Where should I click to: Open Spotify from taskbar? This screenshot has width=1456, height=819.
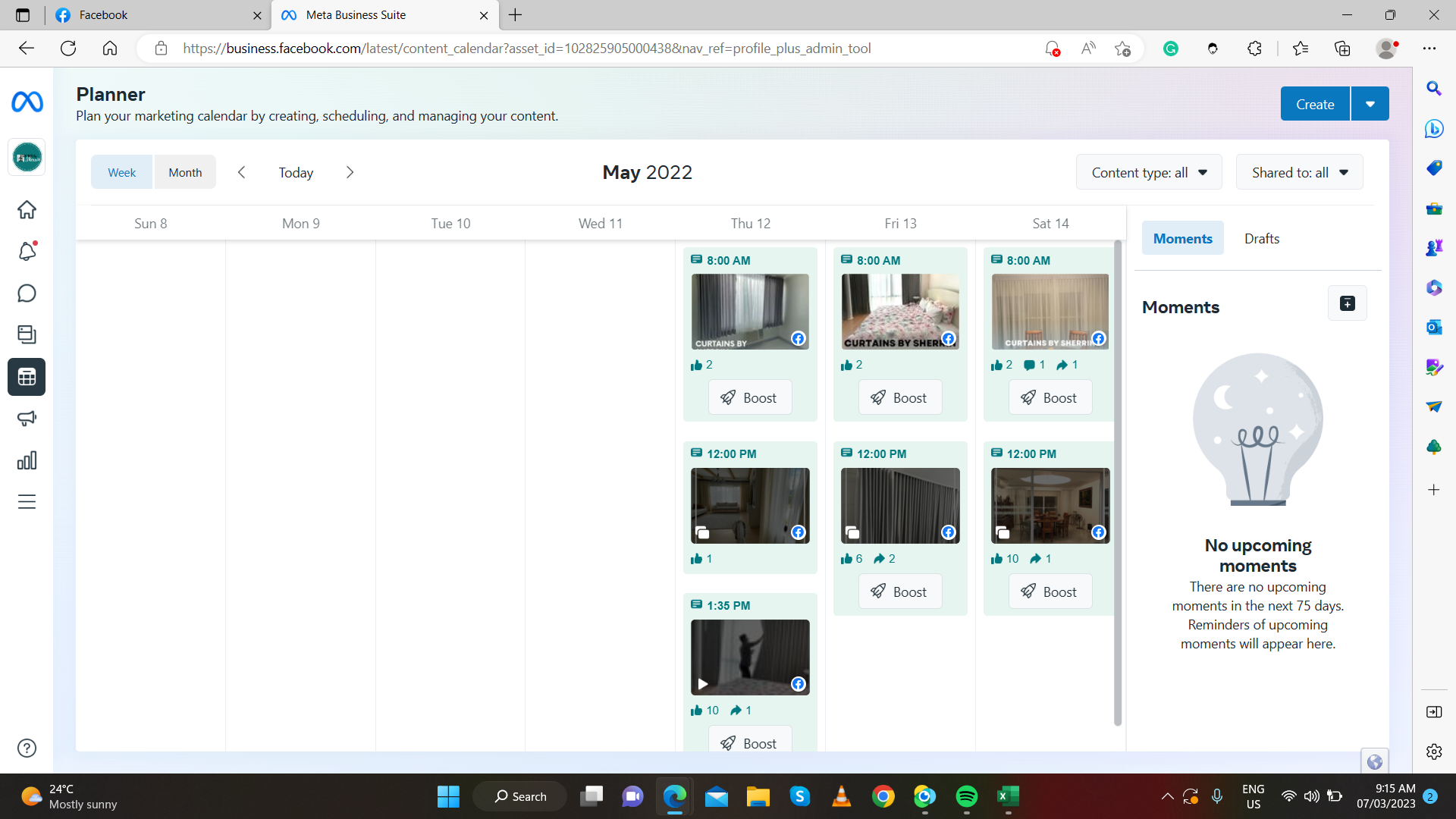966,796
